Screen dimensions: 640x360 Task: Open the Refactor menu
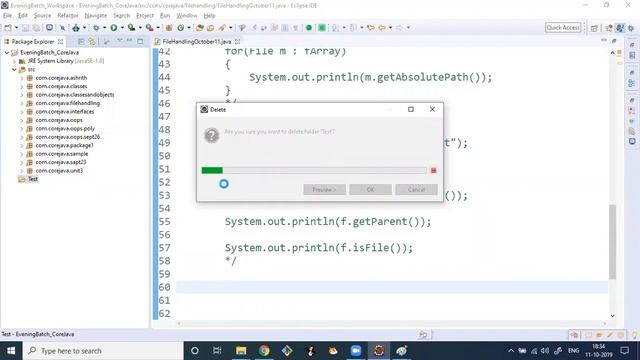pos(68,16)
